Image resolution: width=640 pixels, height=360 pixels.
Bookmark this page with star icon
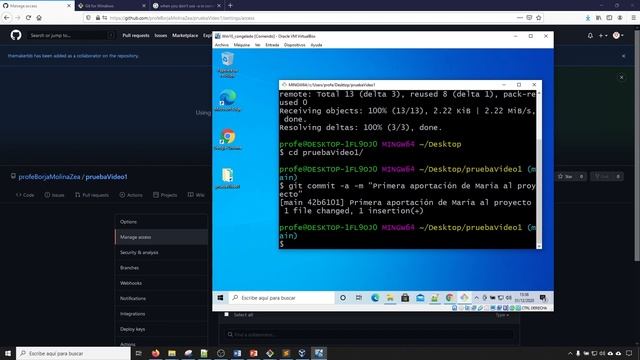[x=539, y=18]
